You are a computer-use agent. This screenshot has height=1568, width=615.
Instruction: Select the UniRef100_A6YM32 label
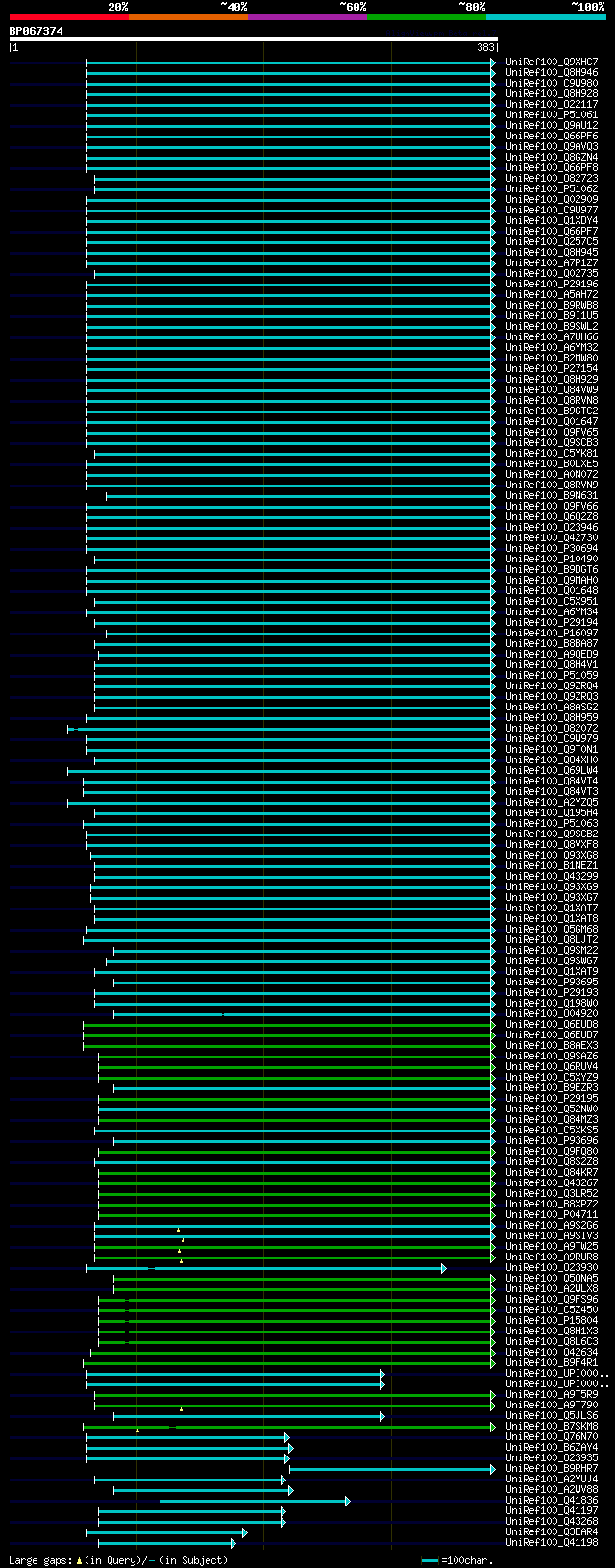(552, 347)
